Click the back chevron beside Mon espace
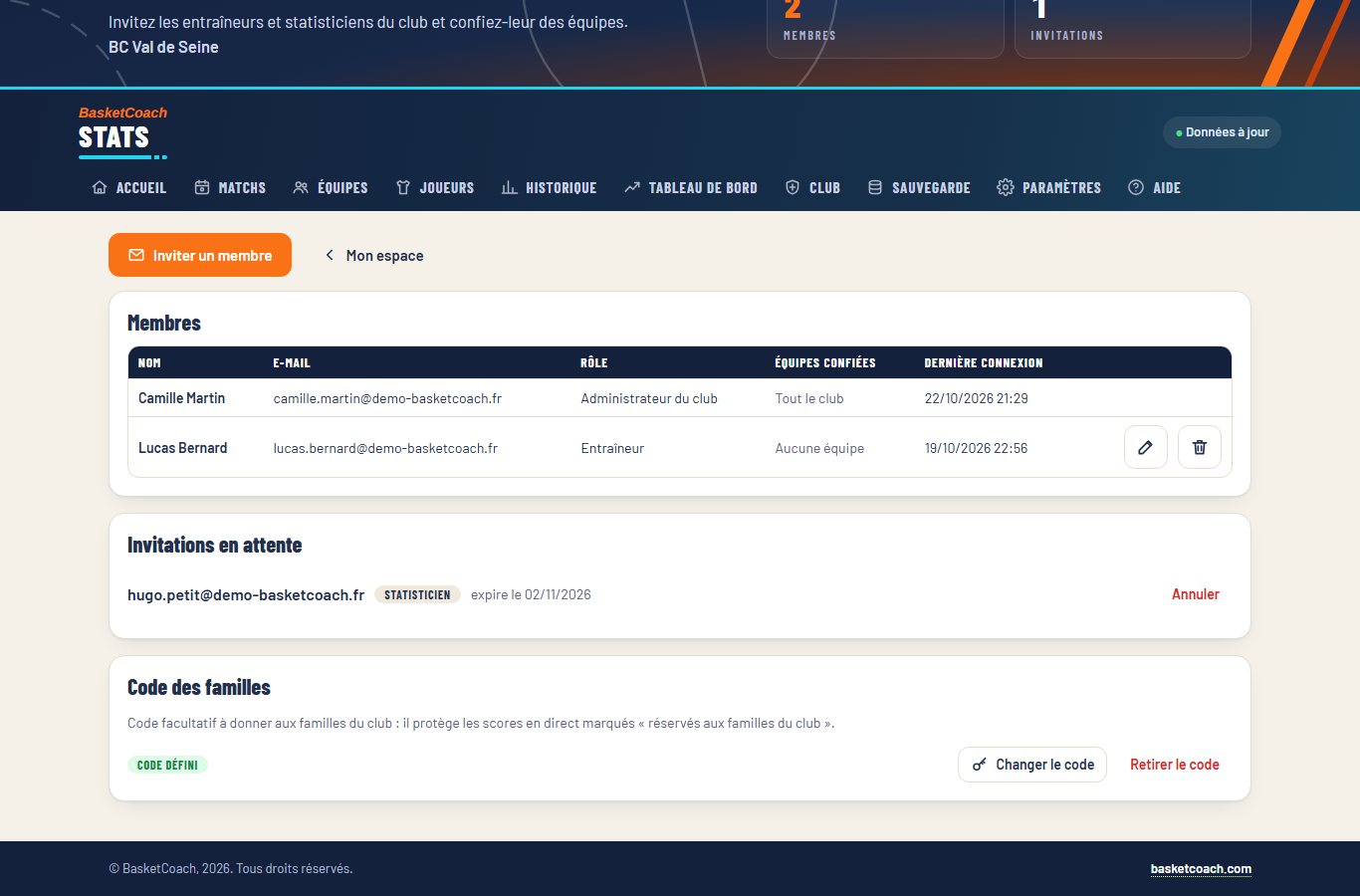This screenshot has width=1360, height=896. coord(330,256)
